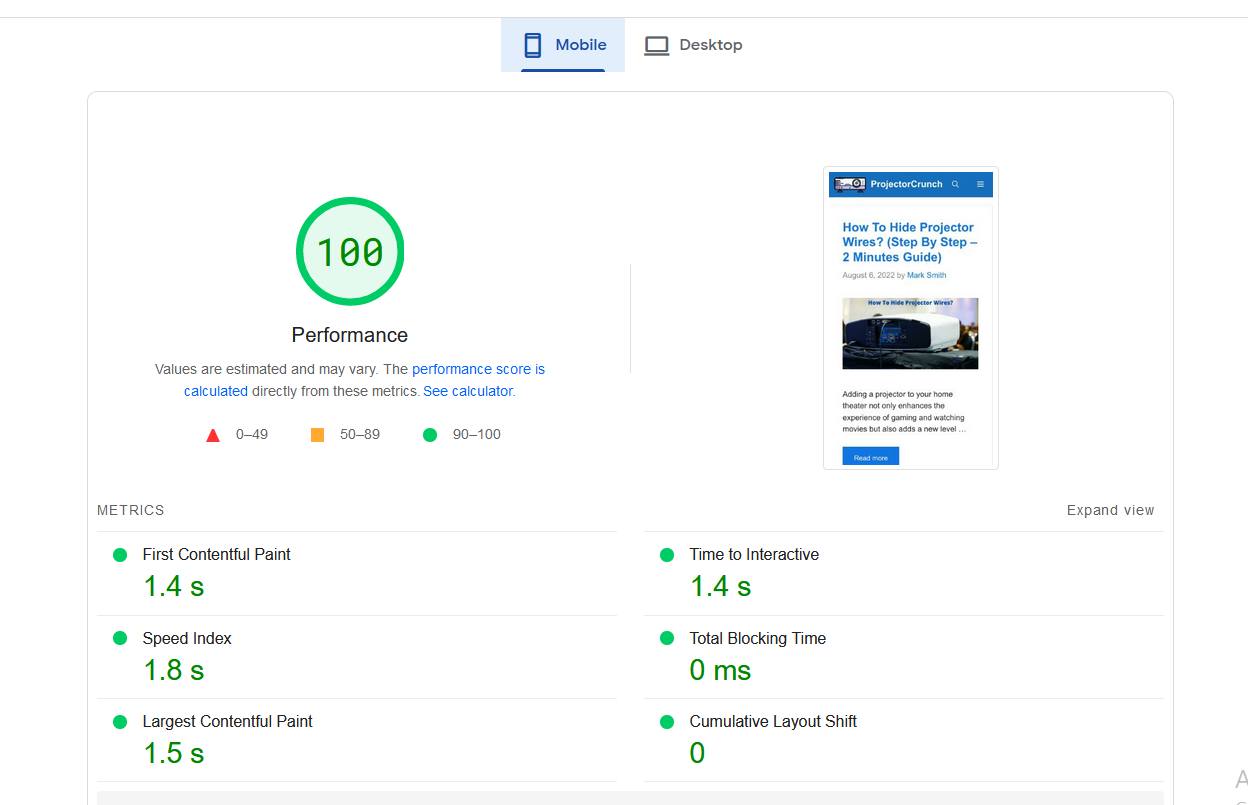Expand the metrics with Expand view
Screen dimensions: 1248x805
(x=1109, y=510)
